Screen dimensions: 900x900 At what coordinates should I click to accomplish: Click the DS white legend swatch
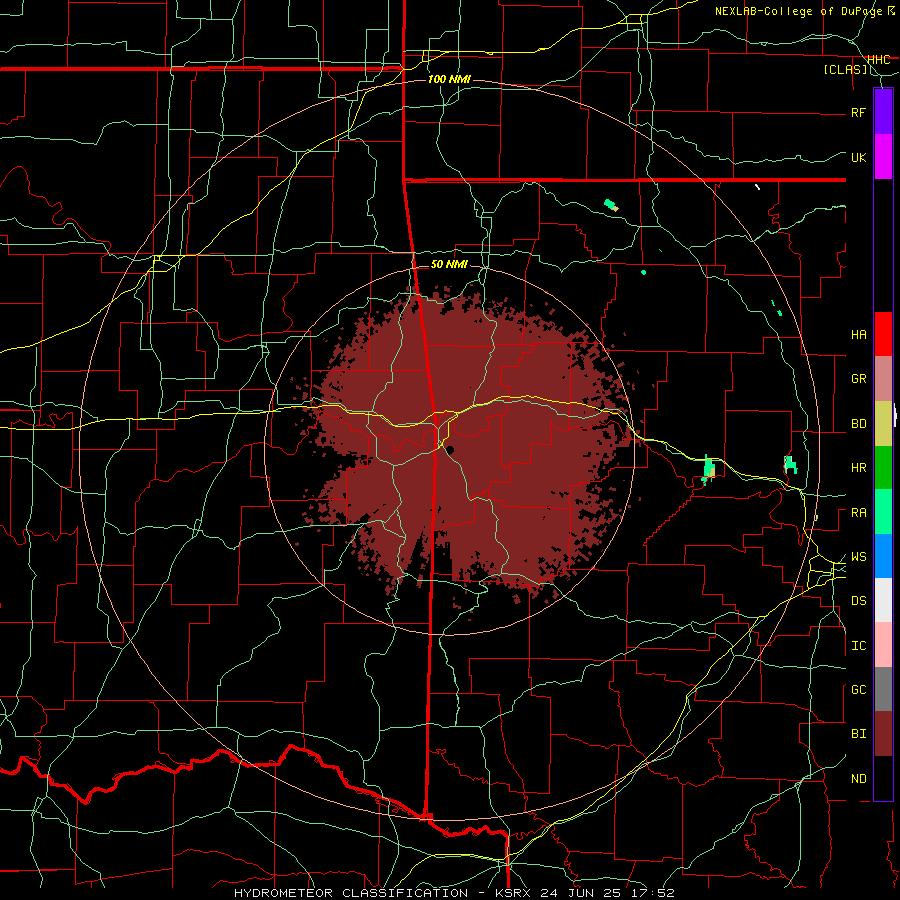coord(883,600)
